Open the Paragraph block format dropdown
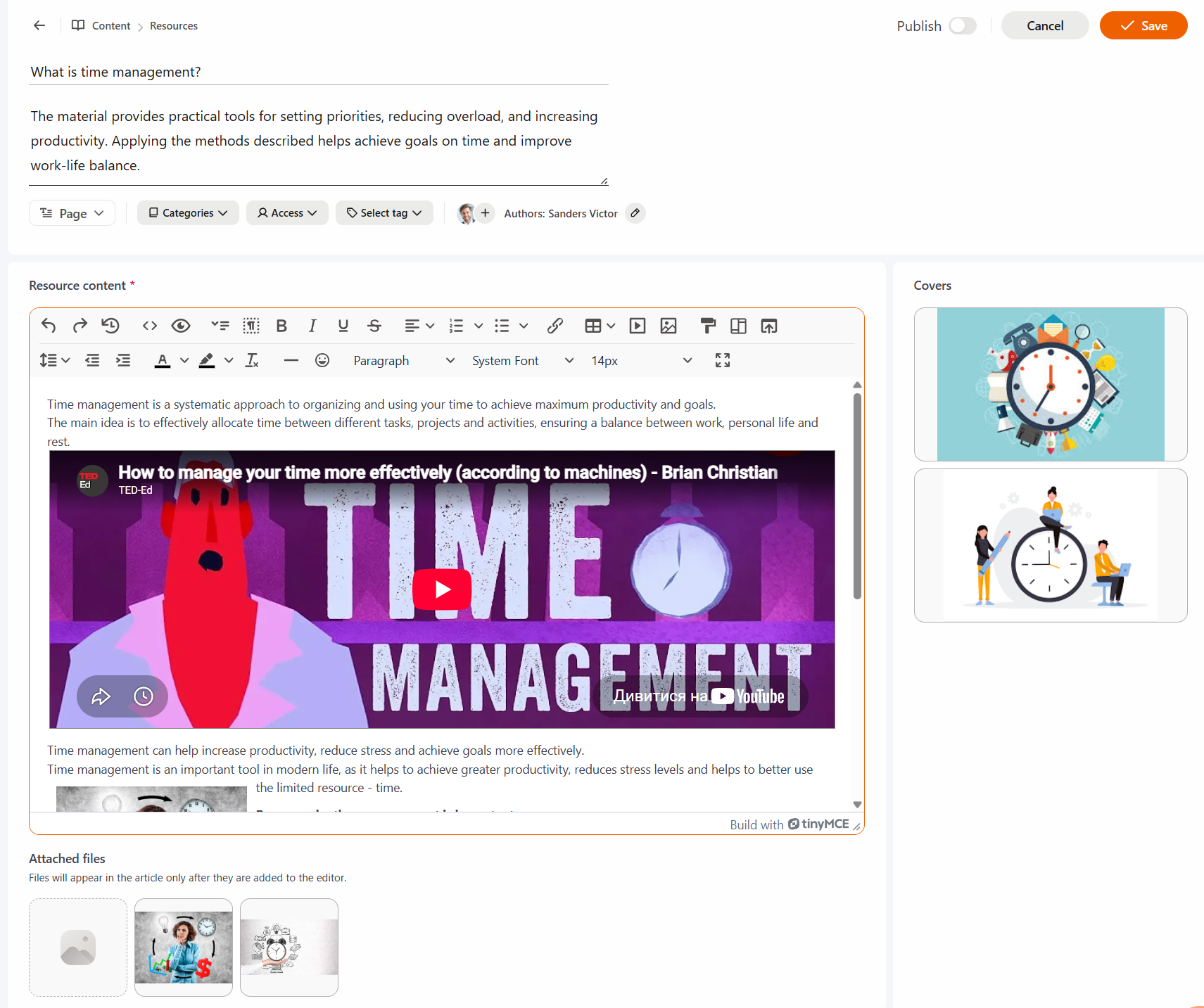 point(404,360)
